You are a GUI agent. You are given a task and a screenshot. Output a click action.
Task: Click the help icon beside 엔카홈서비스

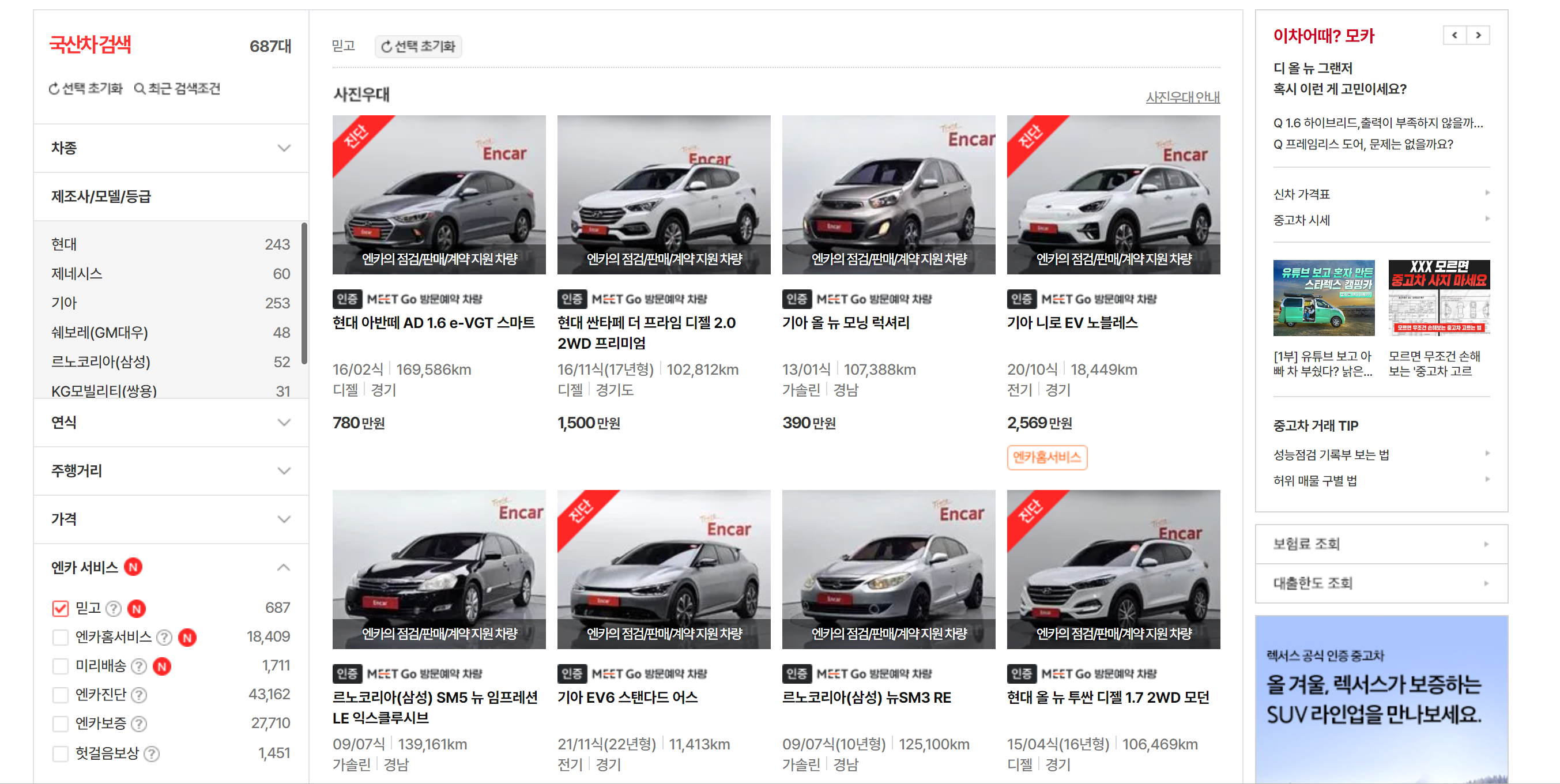tap(164, 638)
